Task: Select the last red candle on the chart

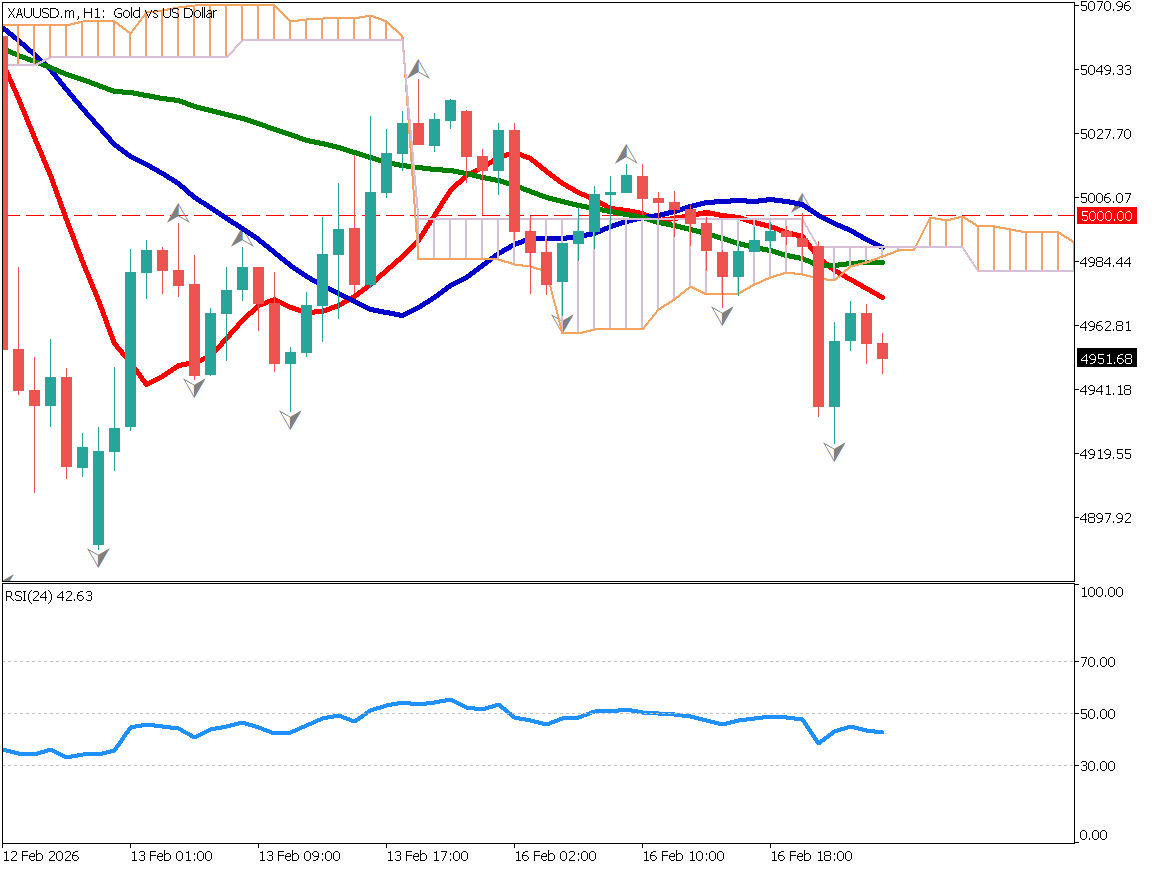Action: 882,350
